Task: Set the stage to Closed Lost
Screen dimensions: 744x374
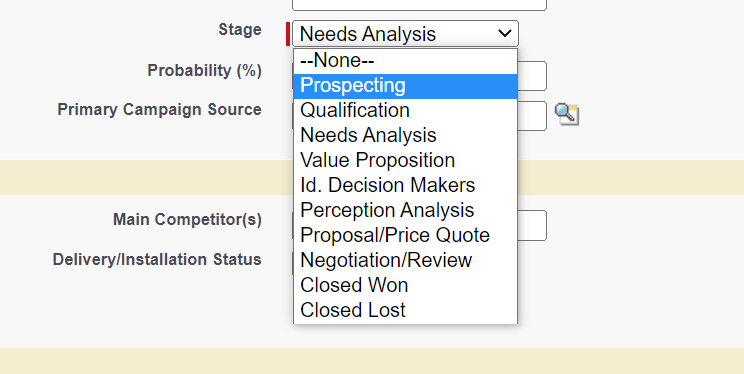Action: pyautogui.click(x=405, y=310)
